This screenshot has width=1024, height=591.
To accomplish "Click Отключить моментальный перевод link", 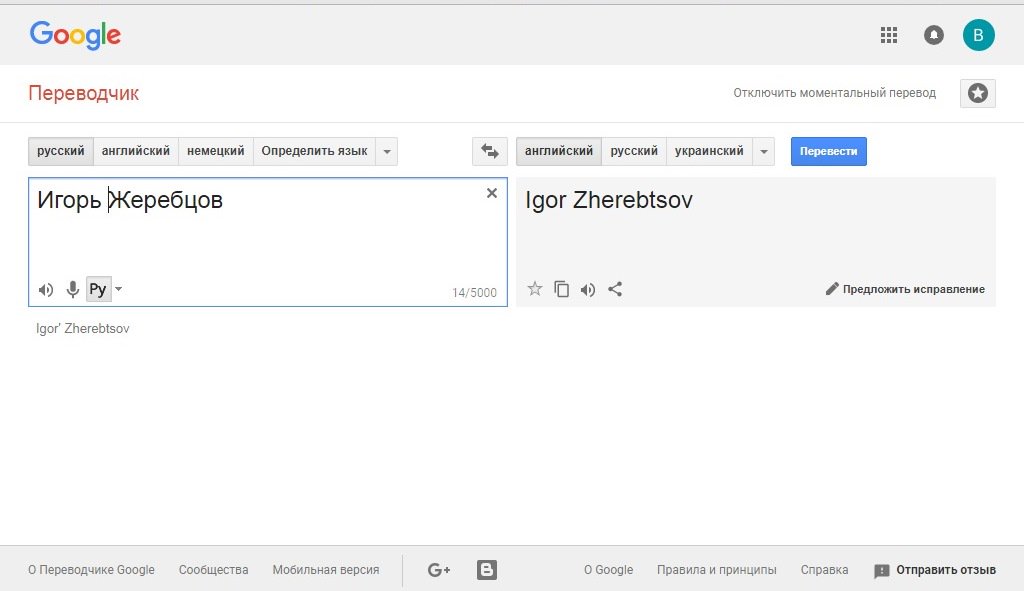I will pyautogui.click(x=834, y=93).
